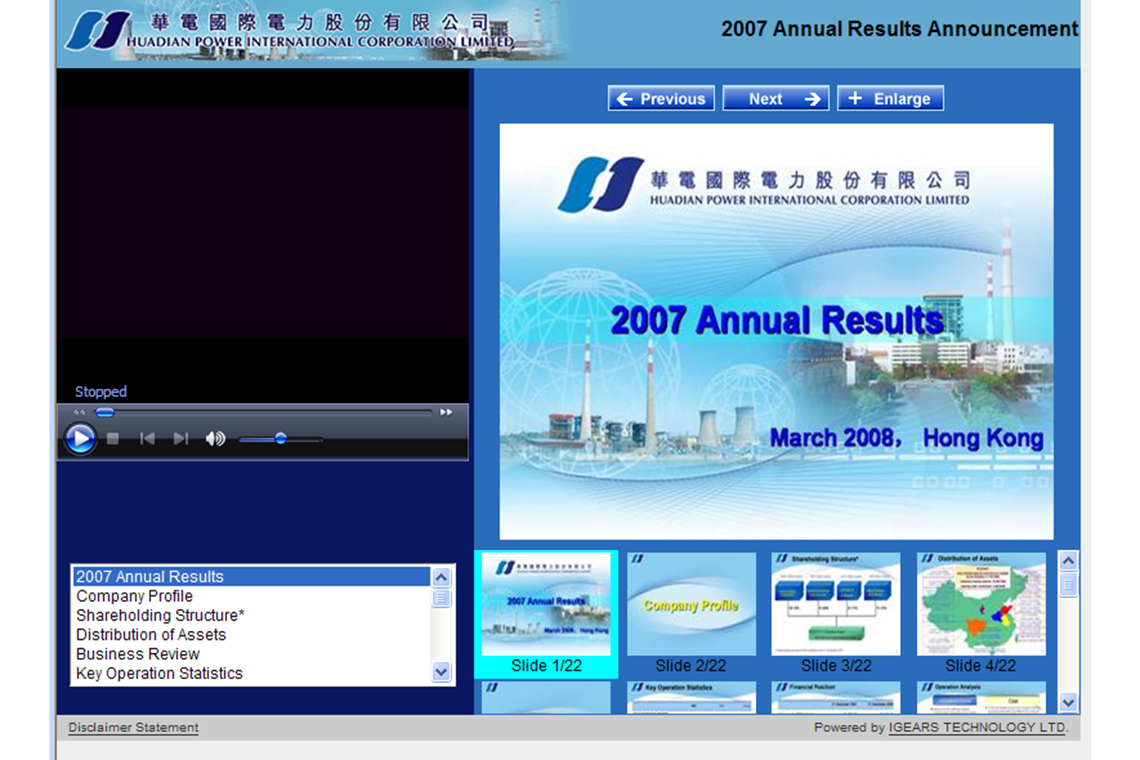Skip to previous media track

(x=147, y=439)
